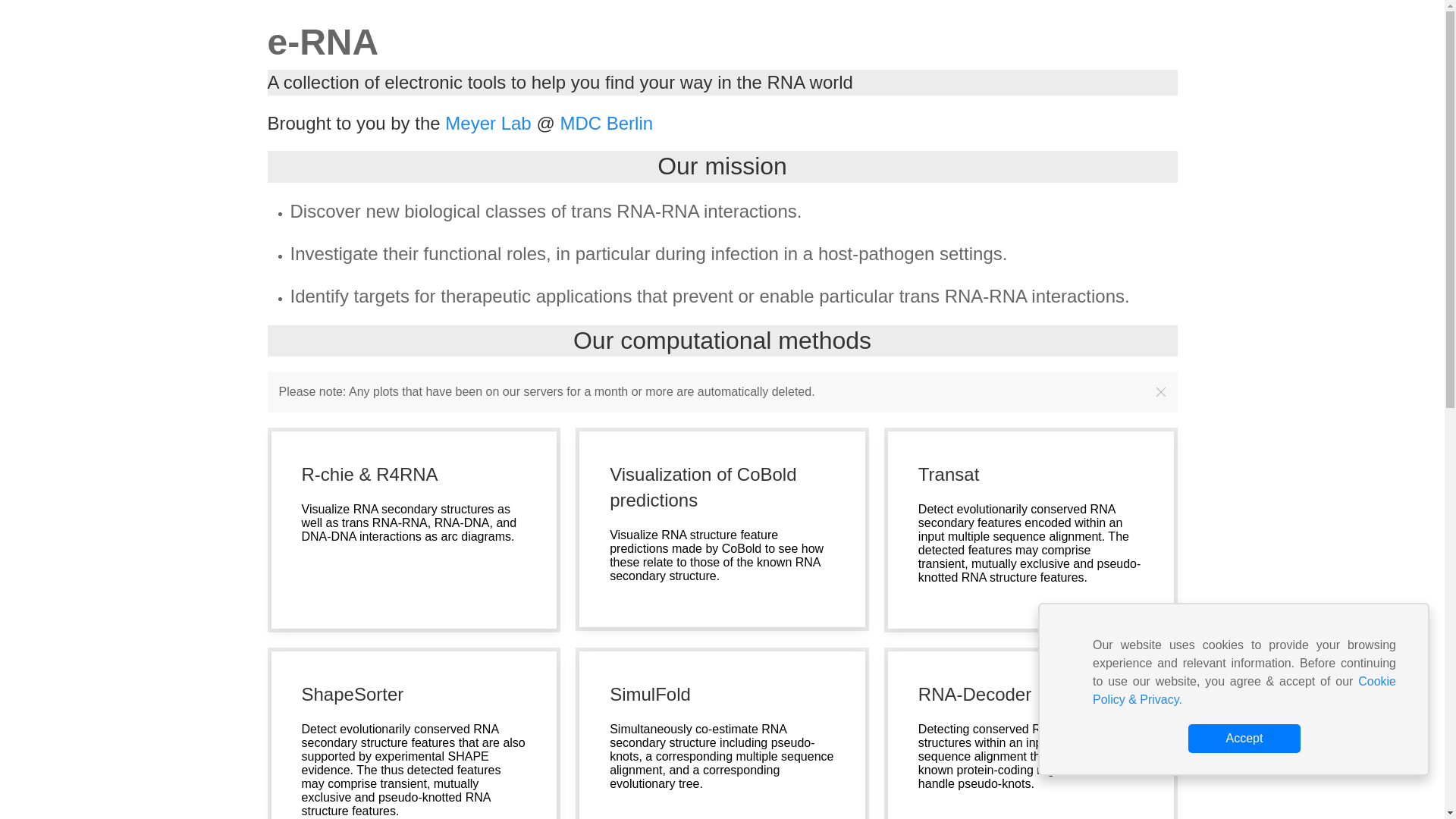The width and height of the screenshot is (1456, 819).
Task: Click Our computational methods heading
Action: (722, 340)
